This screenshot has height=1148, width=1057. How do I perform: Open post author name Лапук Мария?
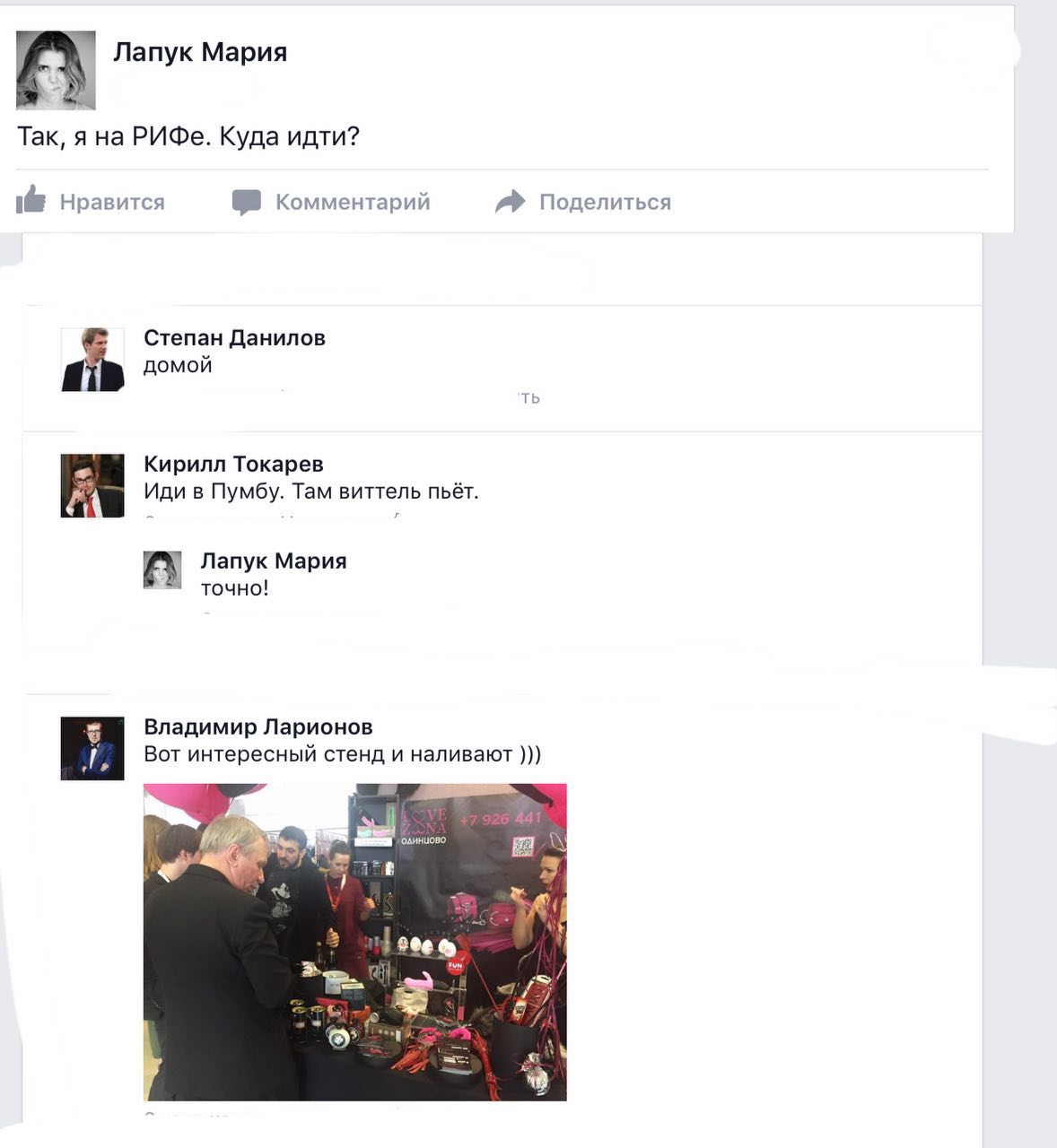click(x=200, y=52)
